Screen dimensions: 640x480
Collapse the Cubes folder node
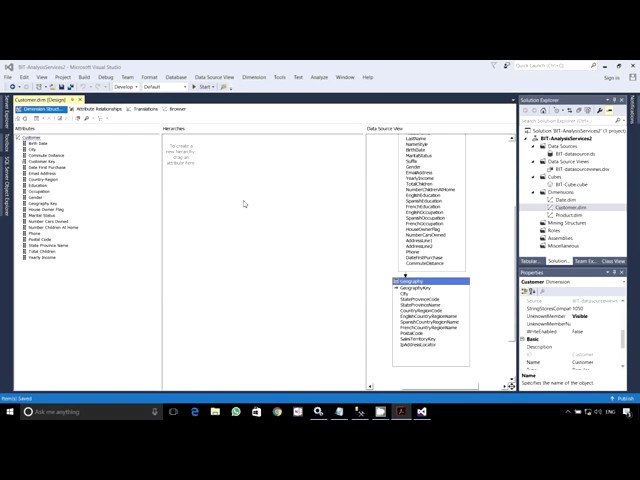pyautogui.click(x=533, y=177)
